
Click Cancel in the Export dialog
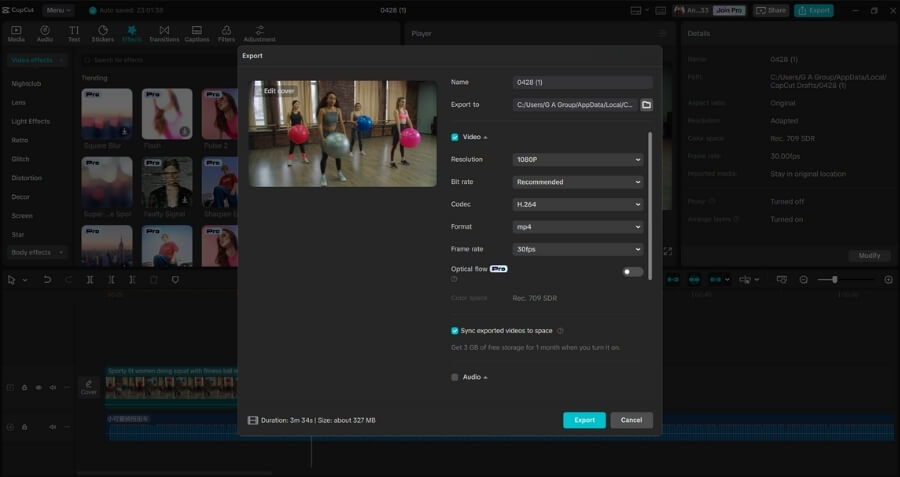[631, 420]
